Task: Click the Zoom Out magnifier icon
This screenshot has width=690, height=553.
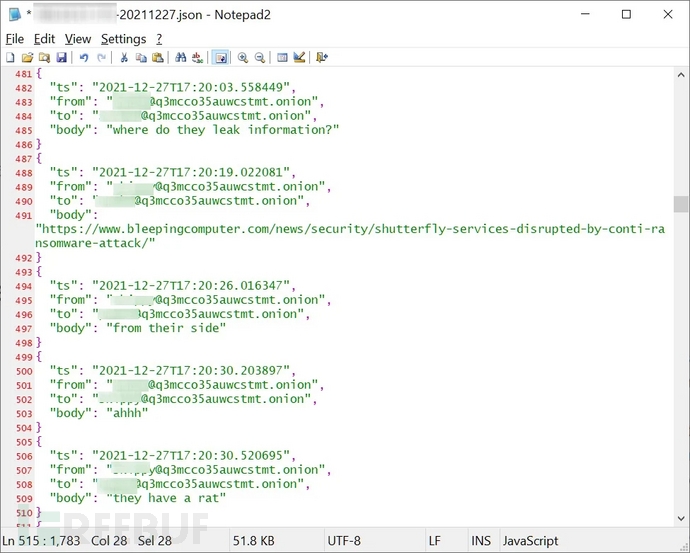Action: pos(260,58)
